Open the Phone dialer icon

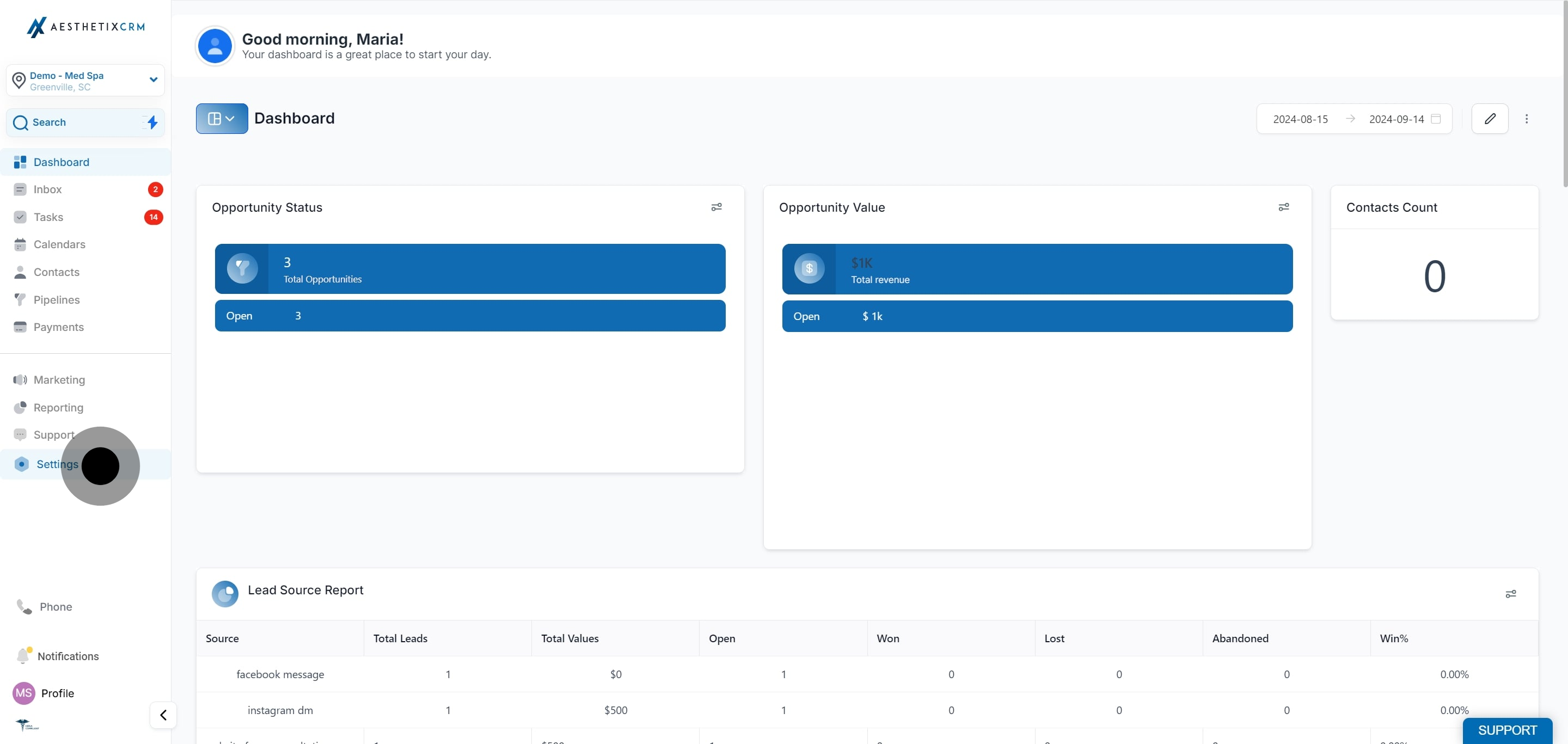tap(24, 606)
